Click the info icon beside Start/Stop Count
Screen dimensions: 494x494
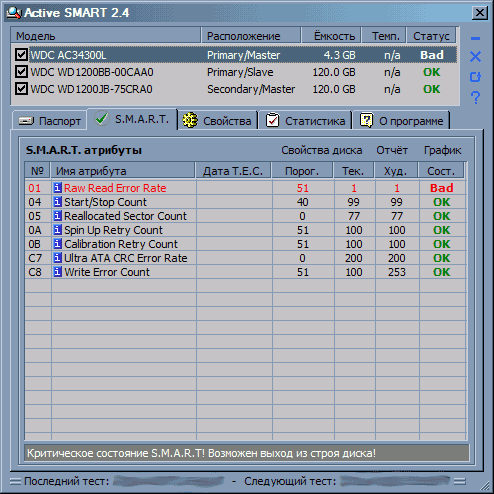point(57,202)
